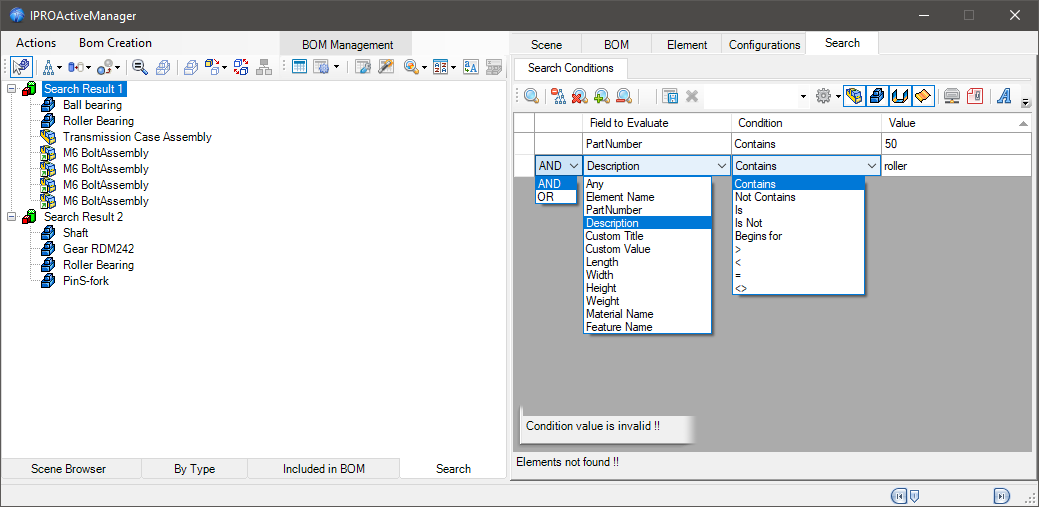Click the save search conditions disk icon
This screenshot has width=1039, height=507.
[670, 96]
